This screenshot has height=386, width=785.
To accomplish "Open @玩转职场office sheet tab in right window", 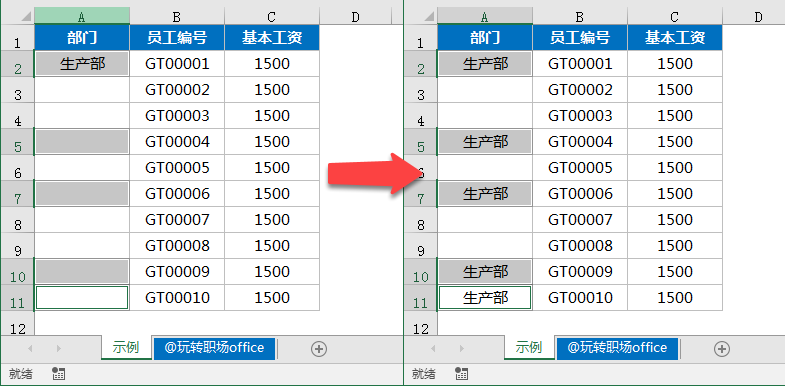I will [x=617, y=348].
